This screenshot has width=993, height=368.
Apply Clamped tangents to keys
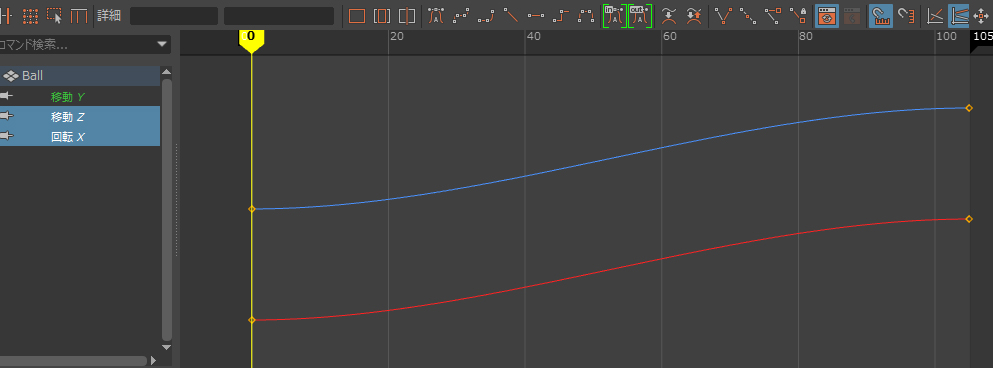(x=486, y=16)
